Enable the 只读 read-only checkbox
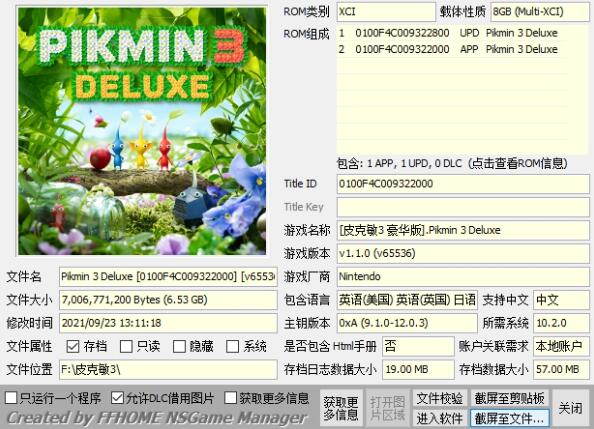Screen dimensions: 594x429 pyautogui.click(x=126, y=346)
